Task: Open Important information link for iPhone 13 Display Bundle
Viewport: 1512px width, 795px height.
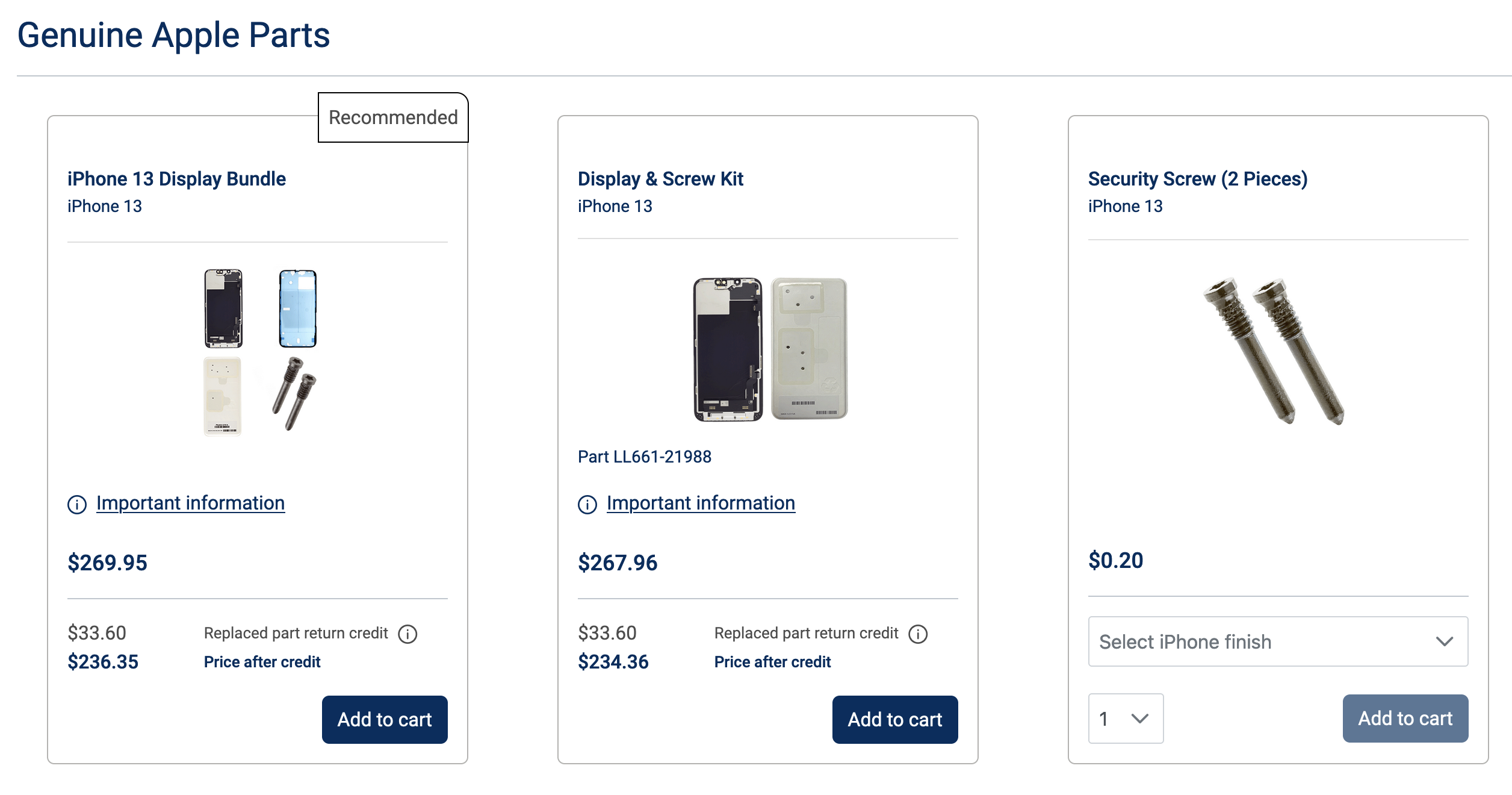Action: (190, 503)
